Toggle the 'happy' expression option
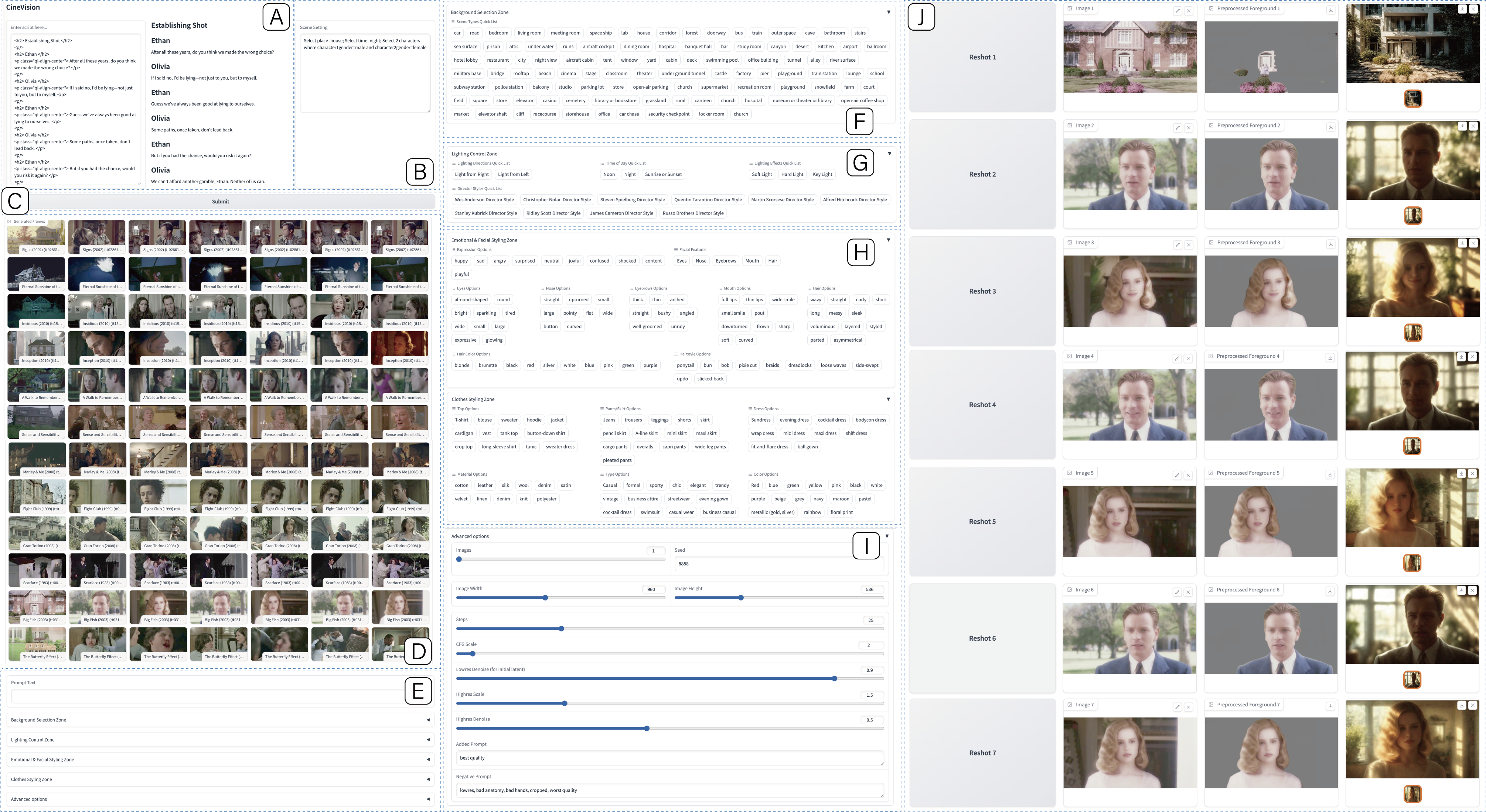This screenshot has width=1486, height=812. click(461, 261)
